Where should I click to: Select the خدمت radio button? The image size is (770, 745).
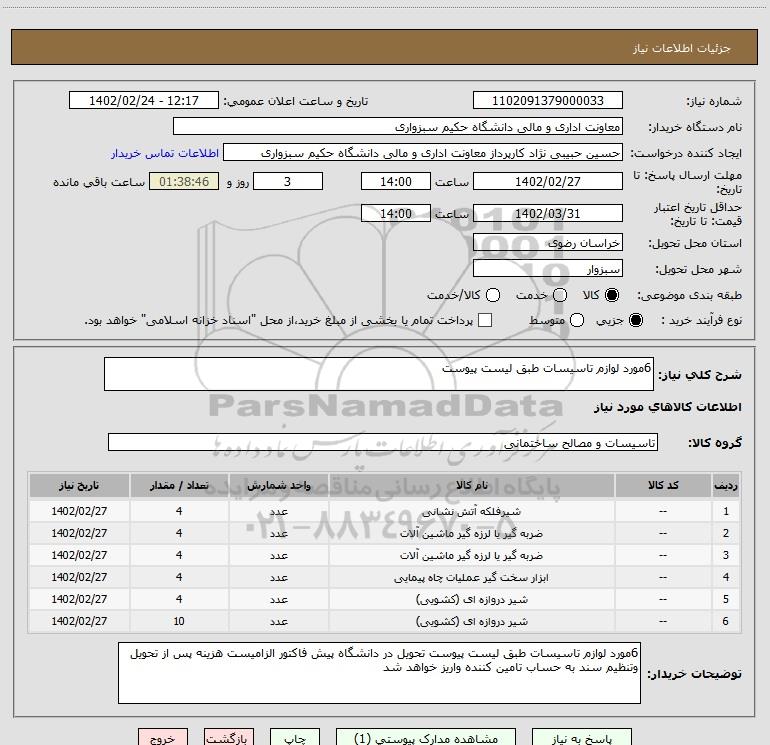(560, 295)
